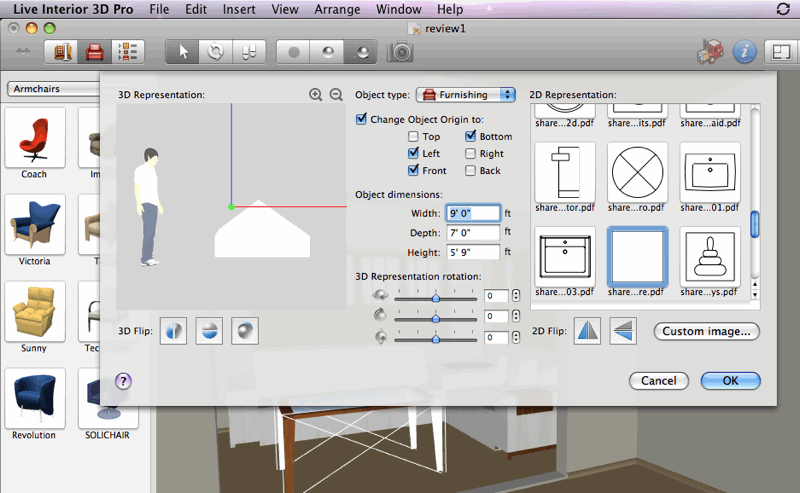Select the share...01.pdf basin thumbnail
The width and height of the screenshot is (800, 493).
tap(710, 173)
